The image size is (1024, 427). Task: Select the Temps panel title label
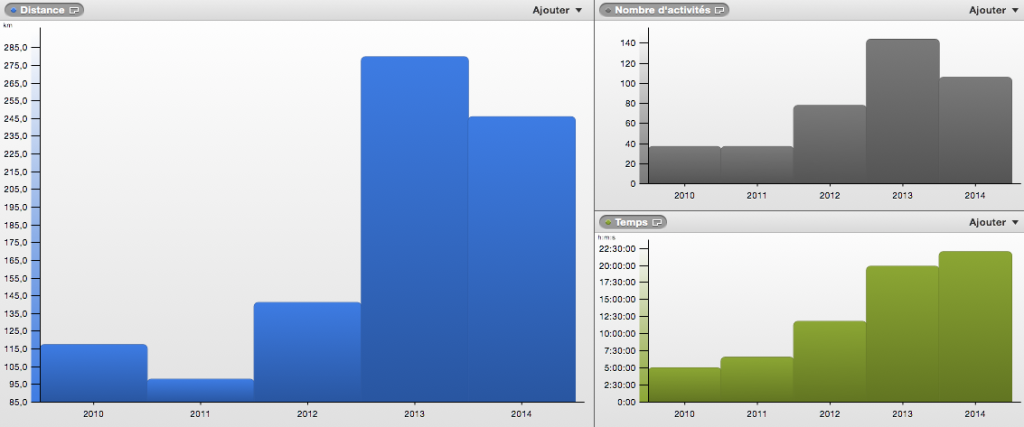tap(631, 222)
